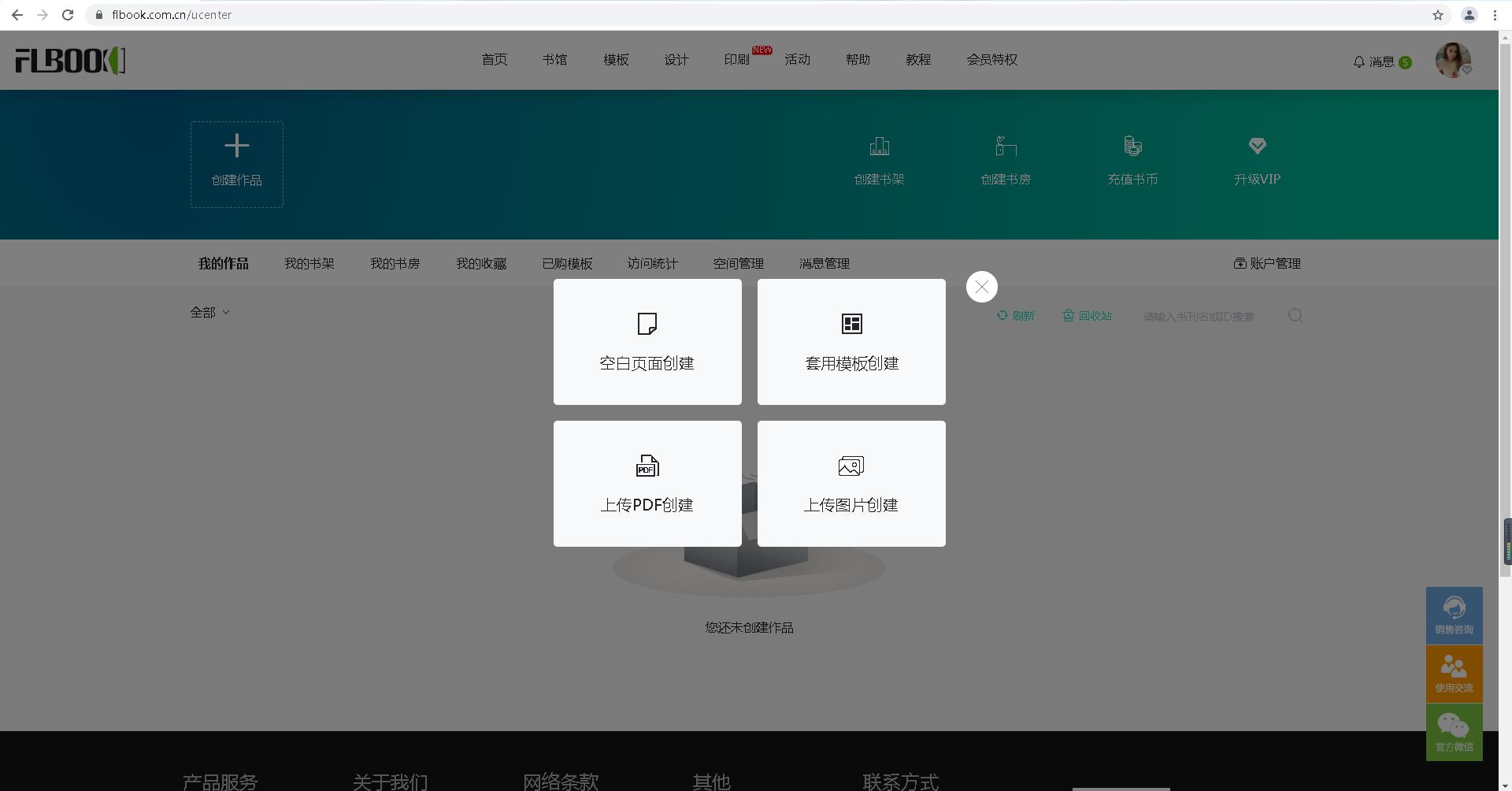1512x791 pixels.
Task: Open 账户管理 account management
Action: point(1266,263)
